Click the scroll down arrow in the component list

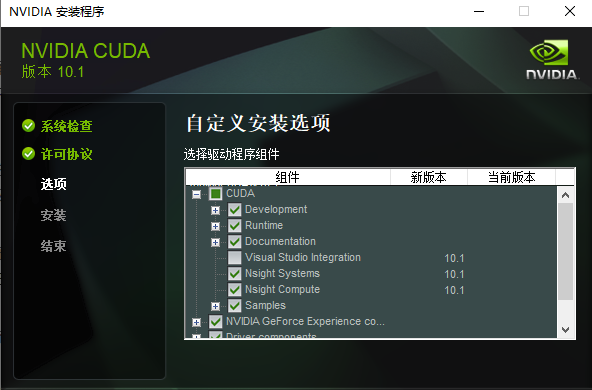click(x=565, y=330)
